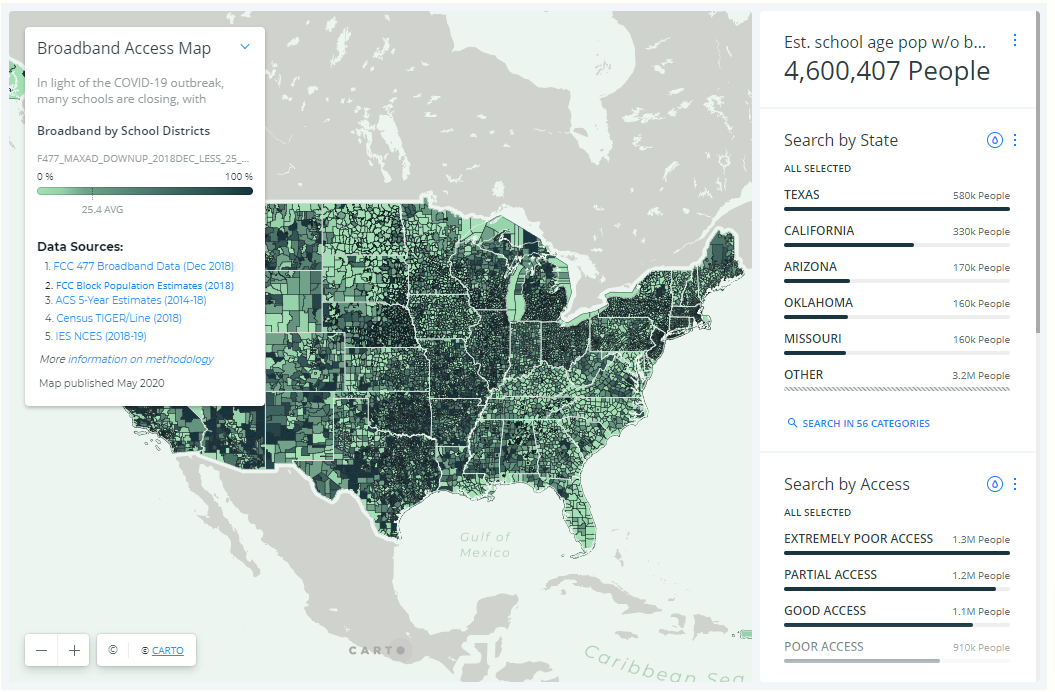The image size is (1055, 692).
Task: Select the CALIFORNIA category row
Action: [x=897, y=236]
